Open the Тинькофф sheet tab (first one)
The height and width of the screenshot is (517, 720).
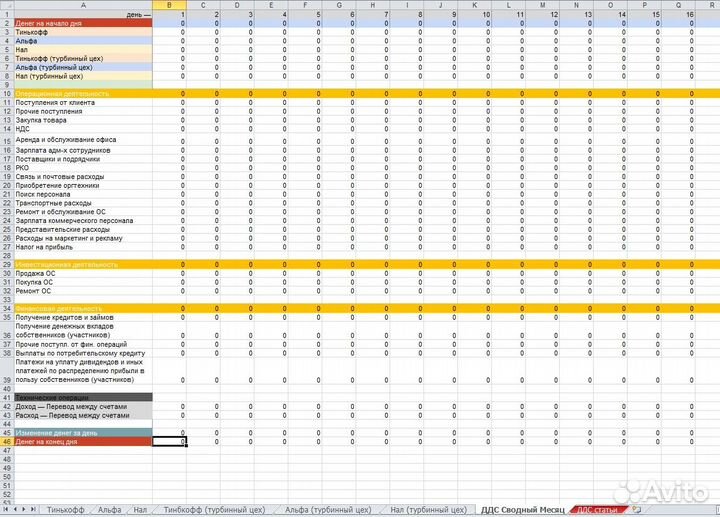tap(65, 510)
